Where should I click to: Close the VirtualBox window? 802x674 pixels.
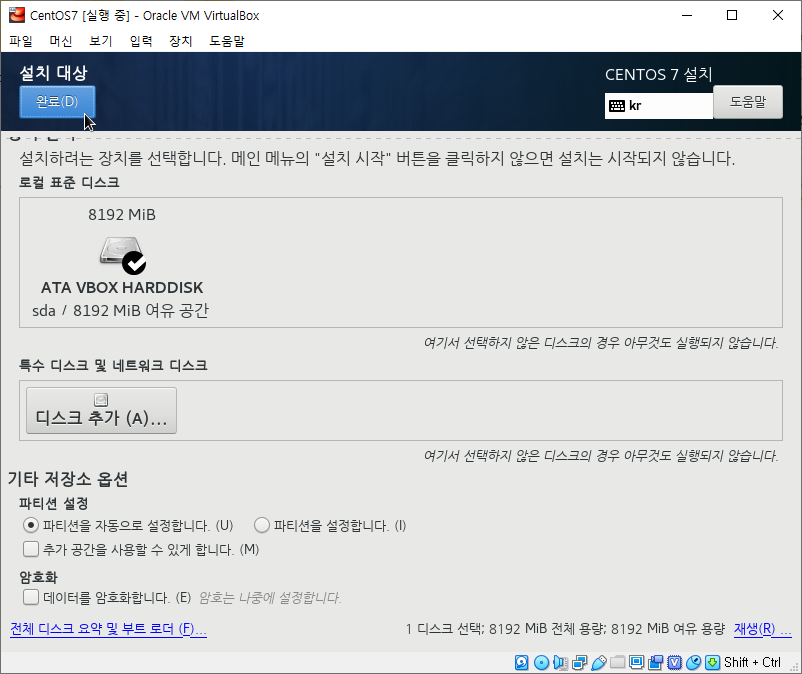[x=777, y=15]
